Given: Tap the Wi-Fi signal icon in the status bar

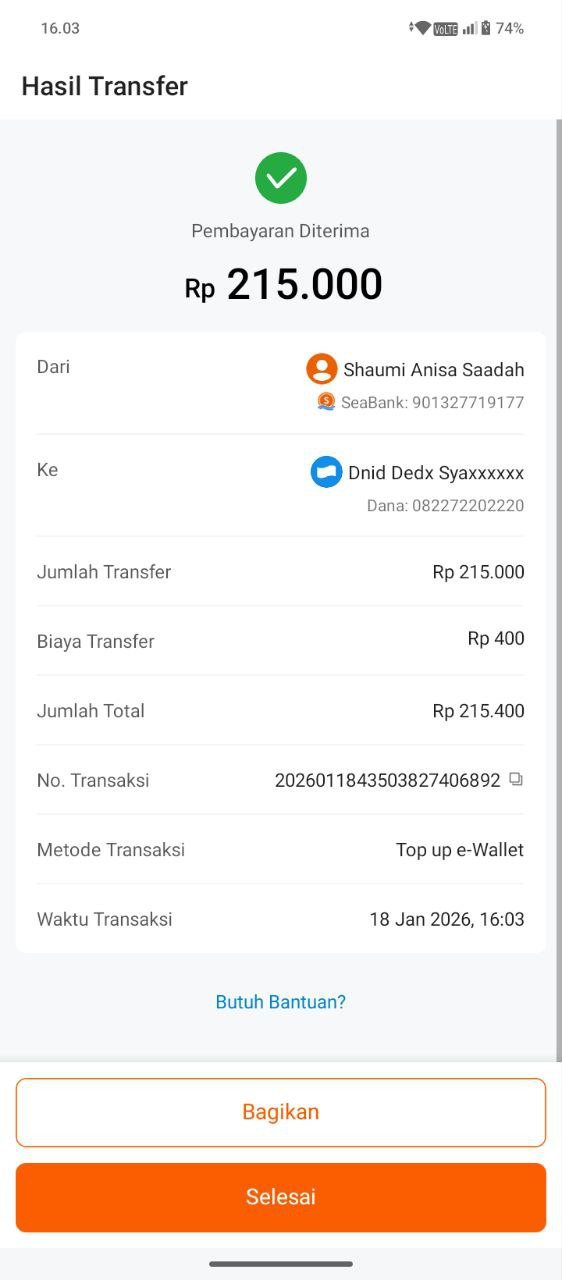Looking at the screenshot, I should [421, 28].
